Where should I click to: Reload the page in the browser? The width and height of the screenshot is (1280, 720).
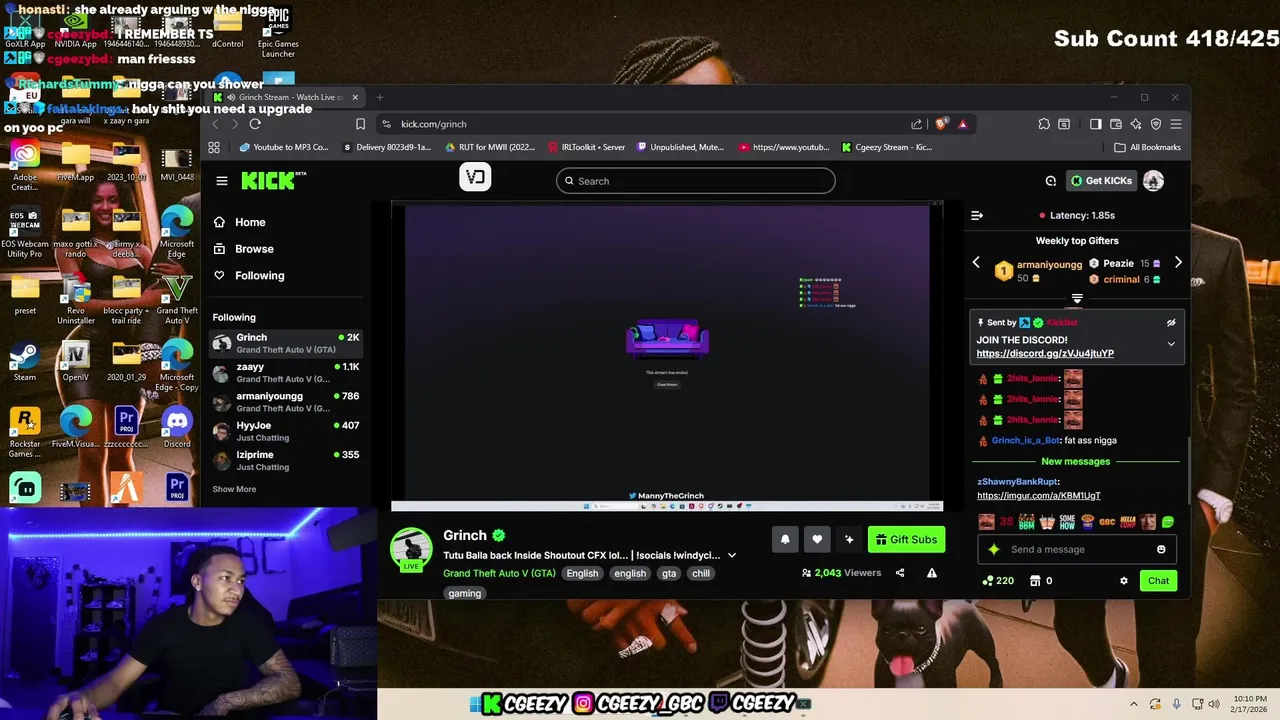point(255,124)
